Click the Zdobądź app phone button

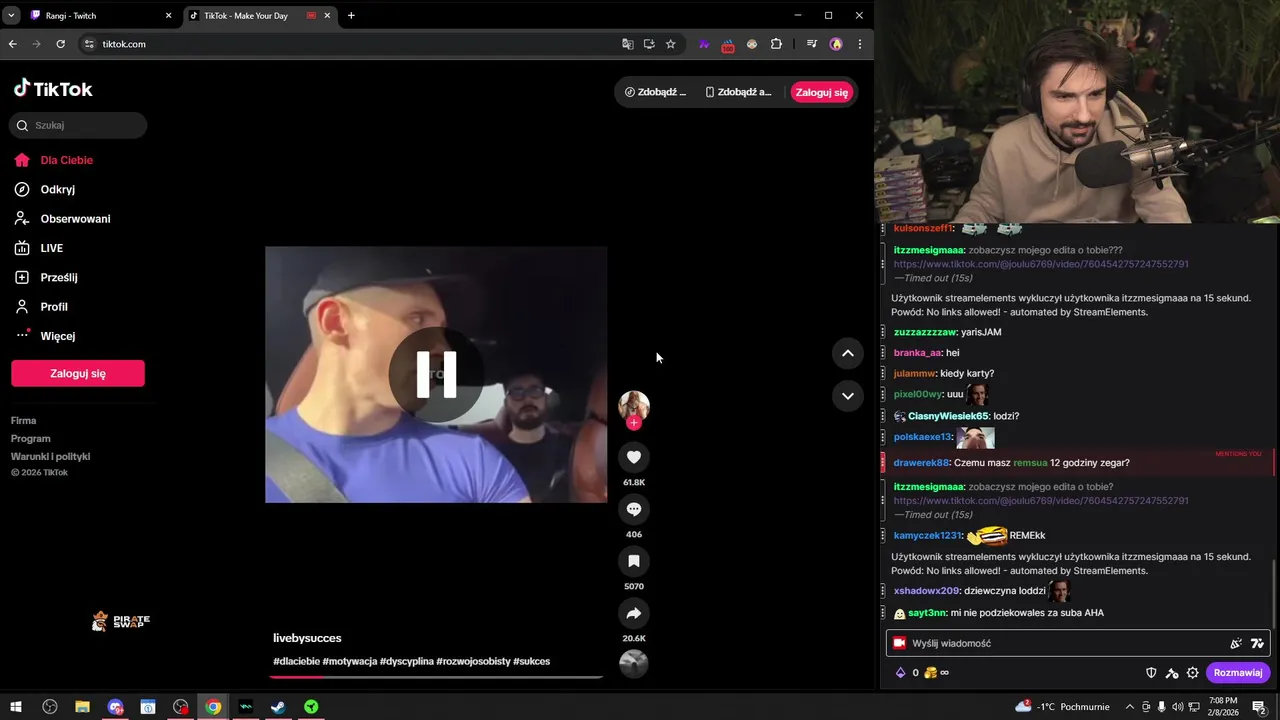tap(739, 92)
